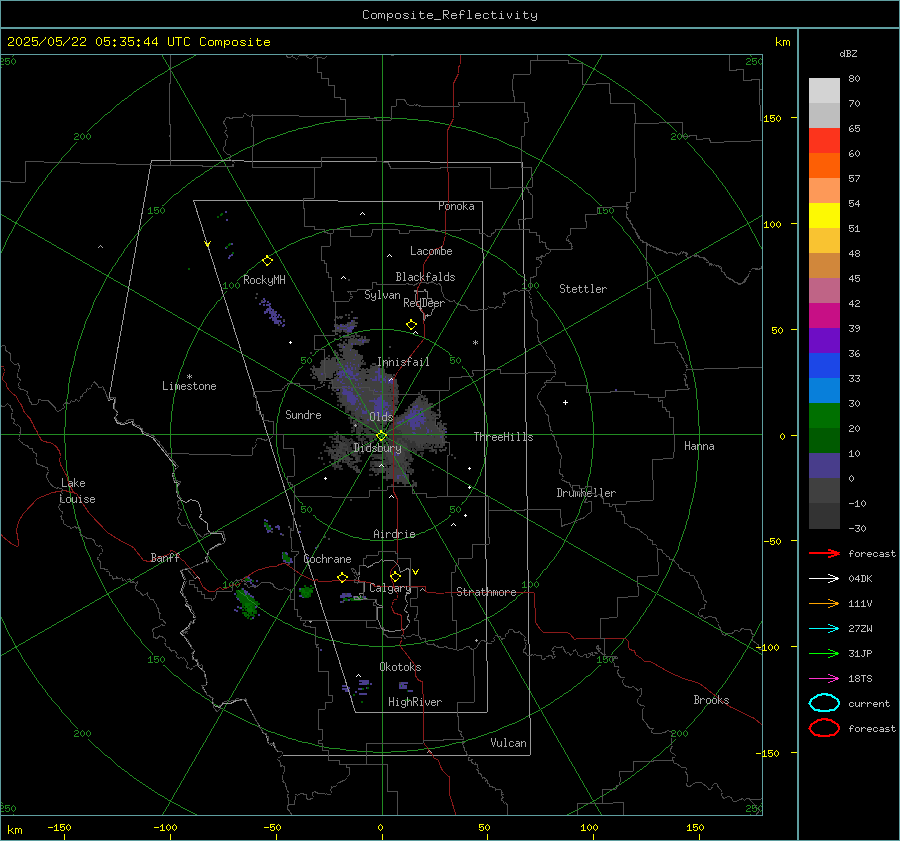The image size is (900, 841).
Task: Click the magenta 18TS arrow in legend
Action: (824, 679)
